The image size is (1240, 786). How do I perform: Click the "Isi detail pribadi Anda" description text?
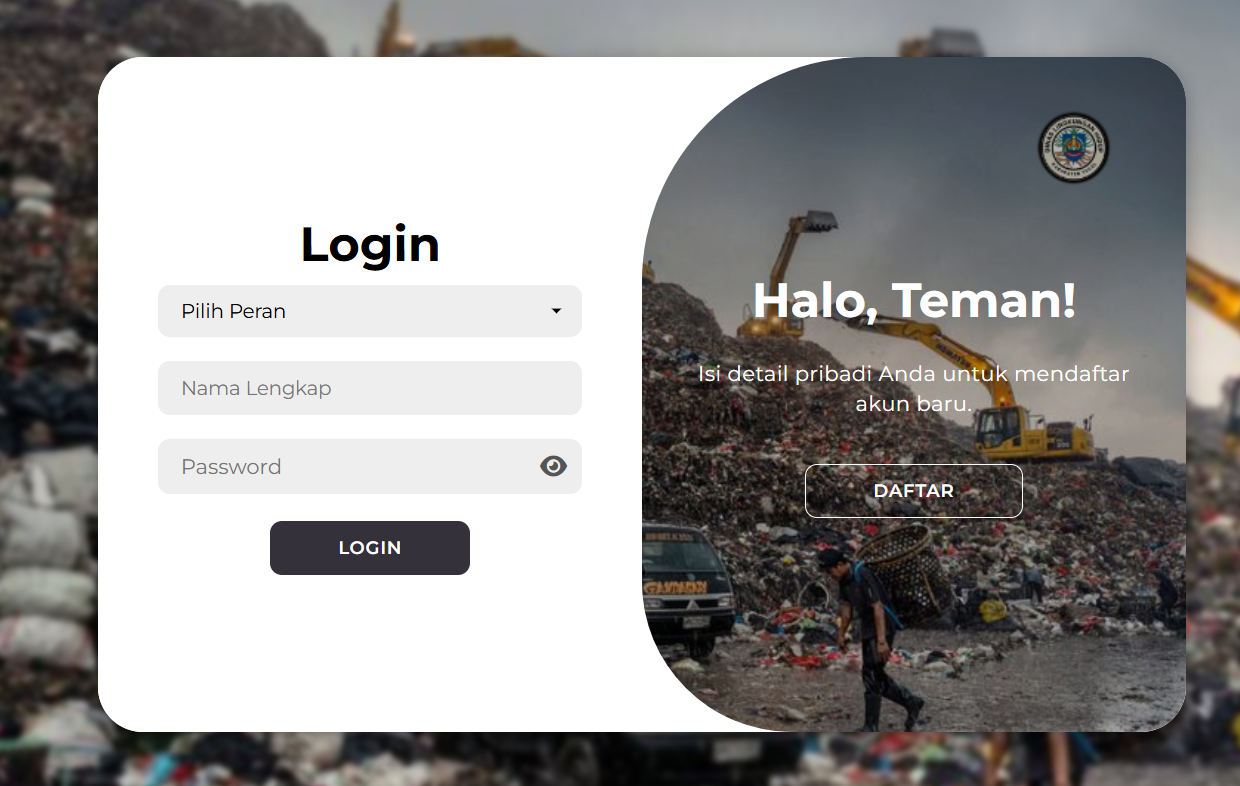click(914, 389)
